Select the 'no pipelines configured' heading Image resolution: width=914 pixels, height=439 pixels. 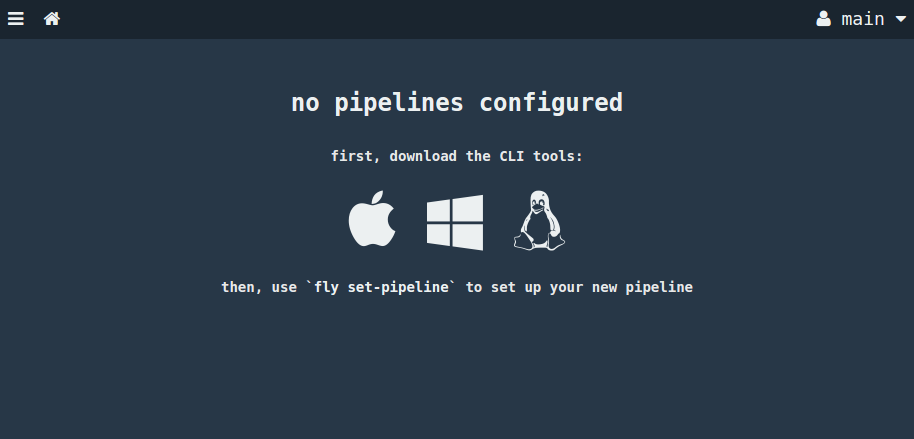(457, 103)
